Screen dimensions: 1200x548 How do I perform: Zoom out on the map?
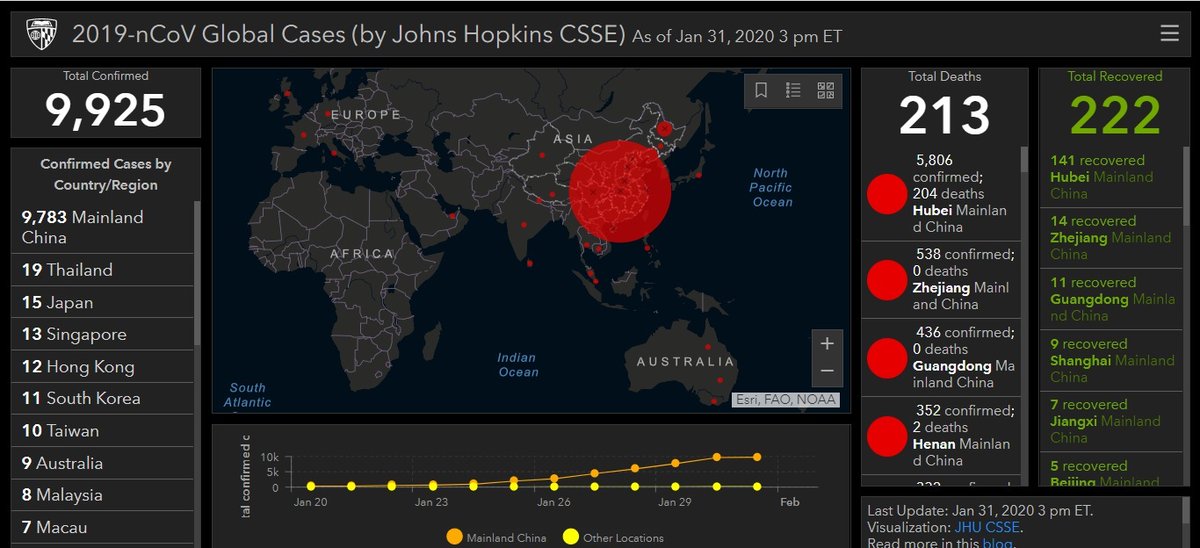tap(827, 372)
